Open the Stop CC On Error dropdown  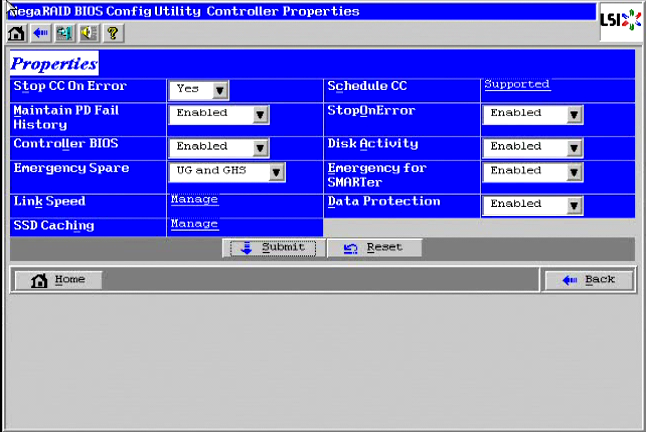220,90
